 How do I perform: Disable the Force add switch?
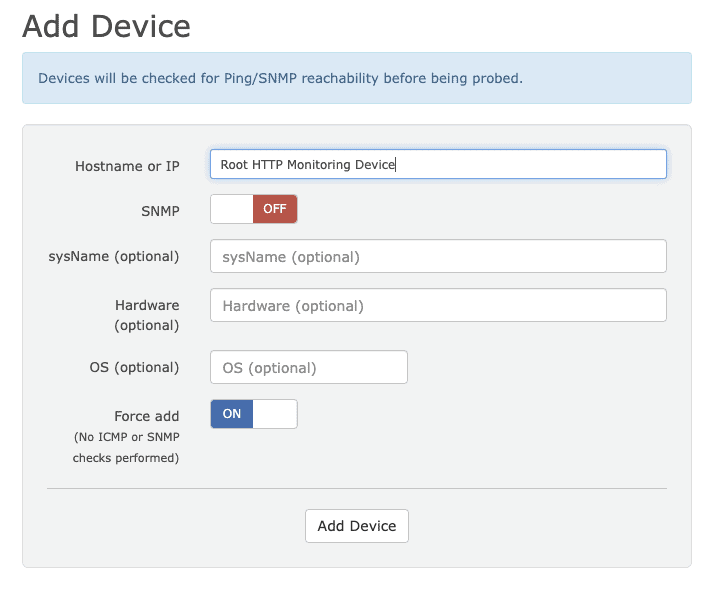(254, 414)
